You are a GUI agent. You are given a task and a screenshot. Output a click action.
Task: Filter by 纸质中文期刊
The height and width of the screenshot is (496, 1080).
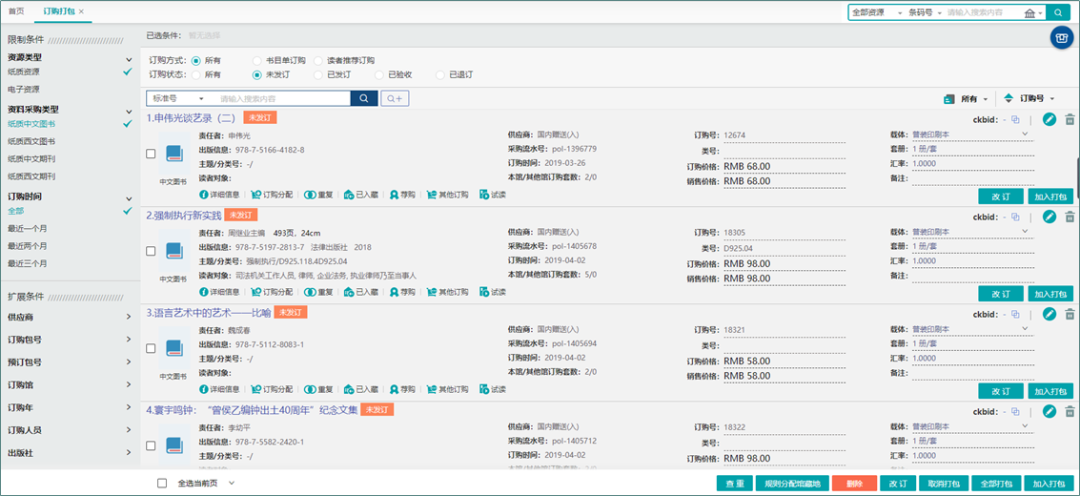(32, 158)
